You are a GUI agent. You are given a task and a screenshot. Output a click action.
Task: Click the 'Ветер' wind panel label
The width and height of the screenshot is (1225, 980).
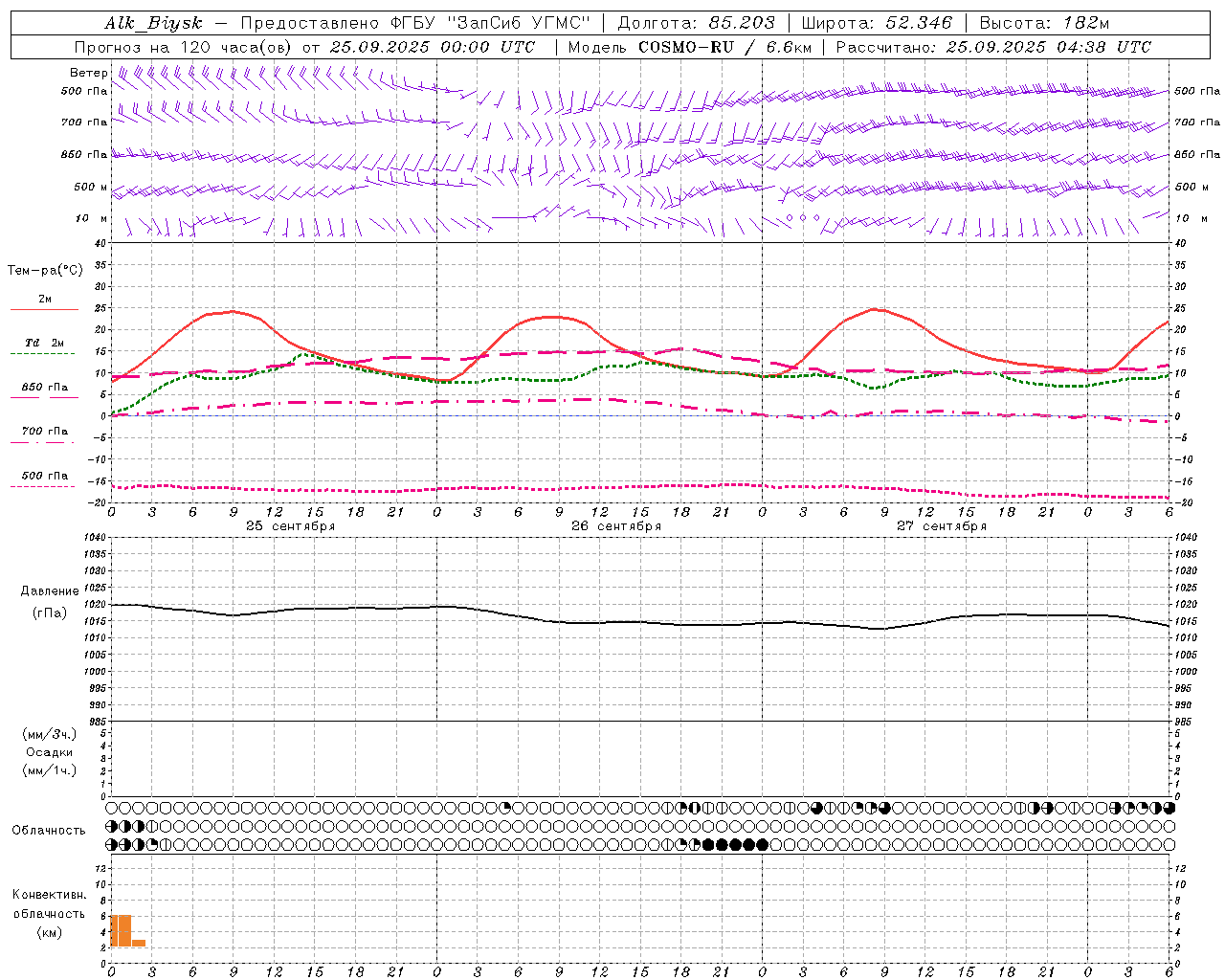89,73
